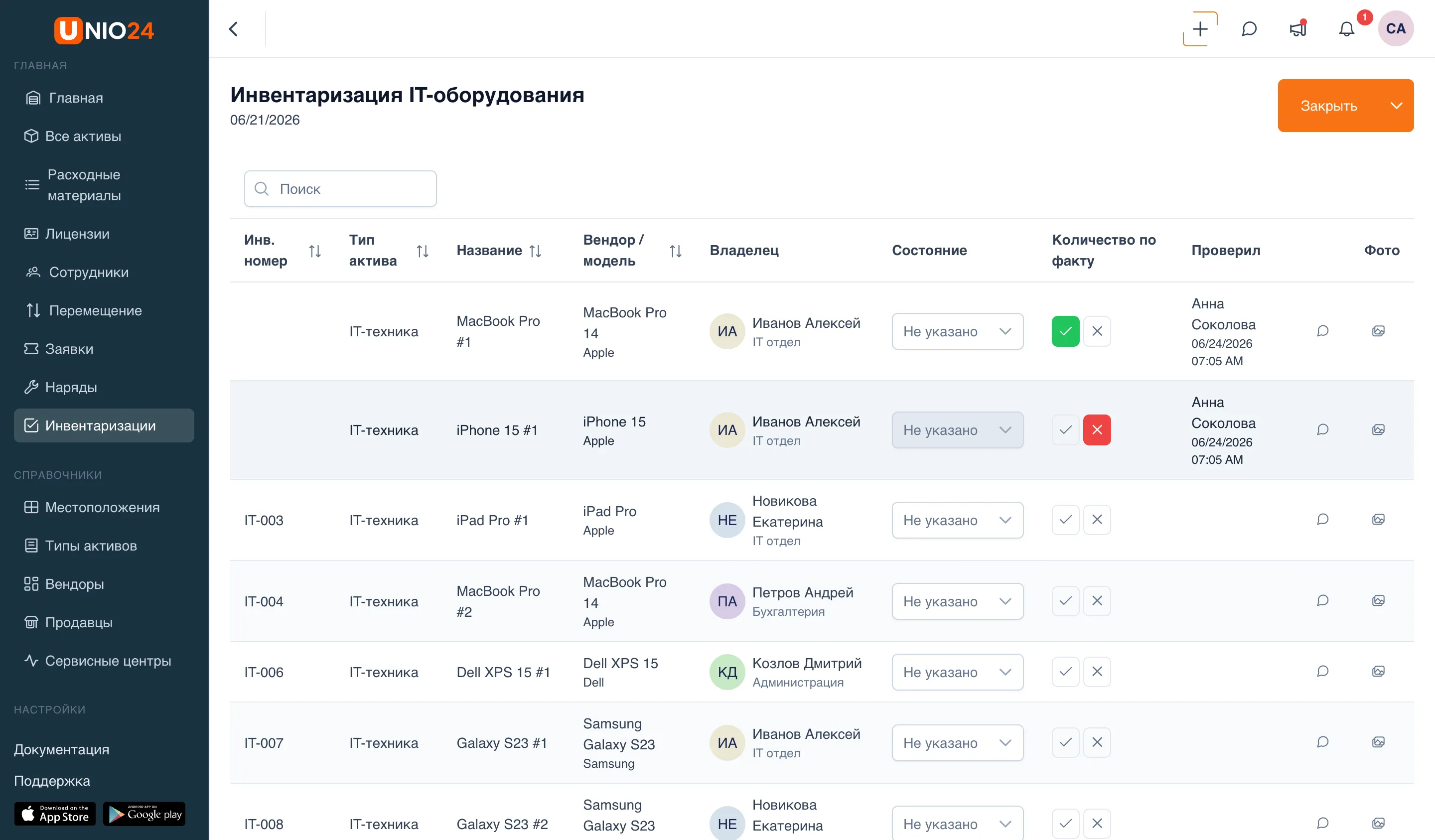Viewport: 1435px width, 840px height.
Task: Open Перемещение in sidebar
Action: pos(104,310)
